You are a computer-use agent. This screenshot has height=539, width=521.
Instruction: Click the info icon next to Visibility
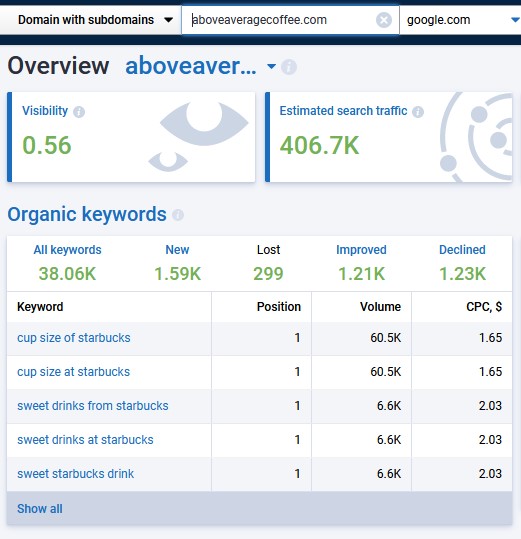[79, 112]
